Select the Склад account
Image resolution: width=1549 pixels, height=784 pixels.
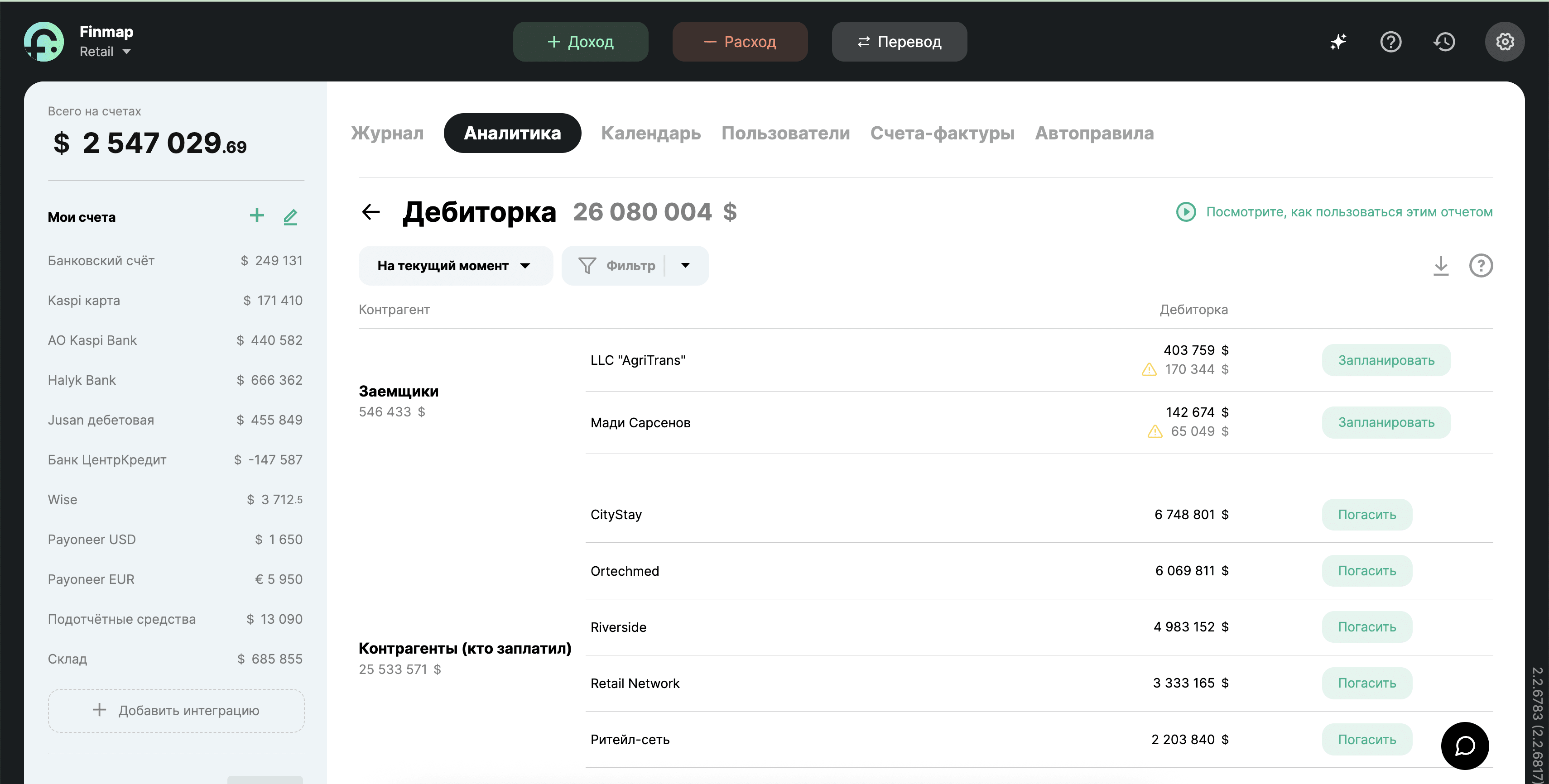(175, 659)
